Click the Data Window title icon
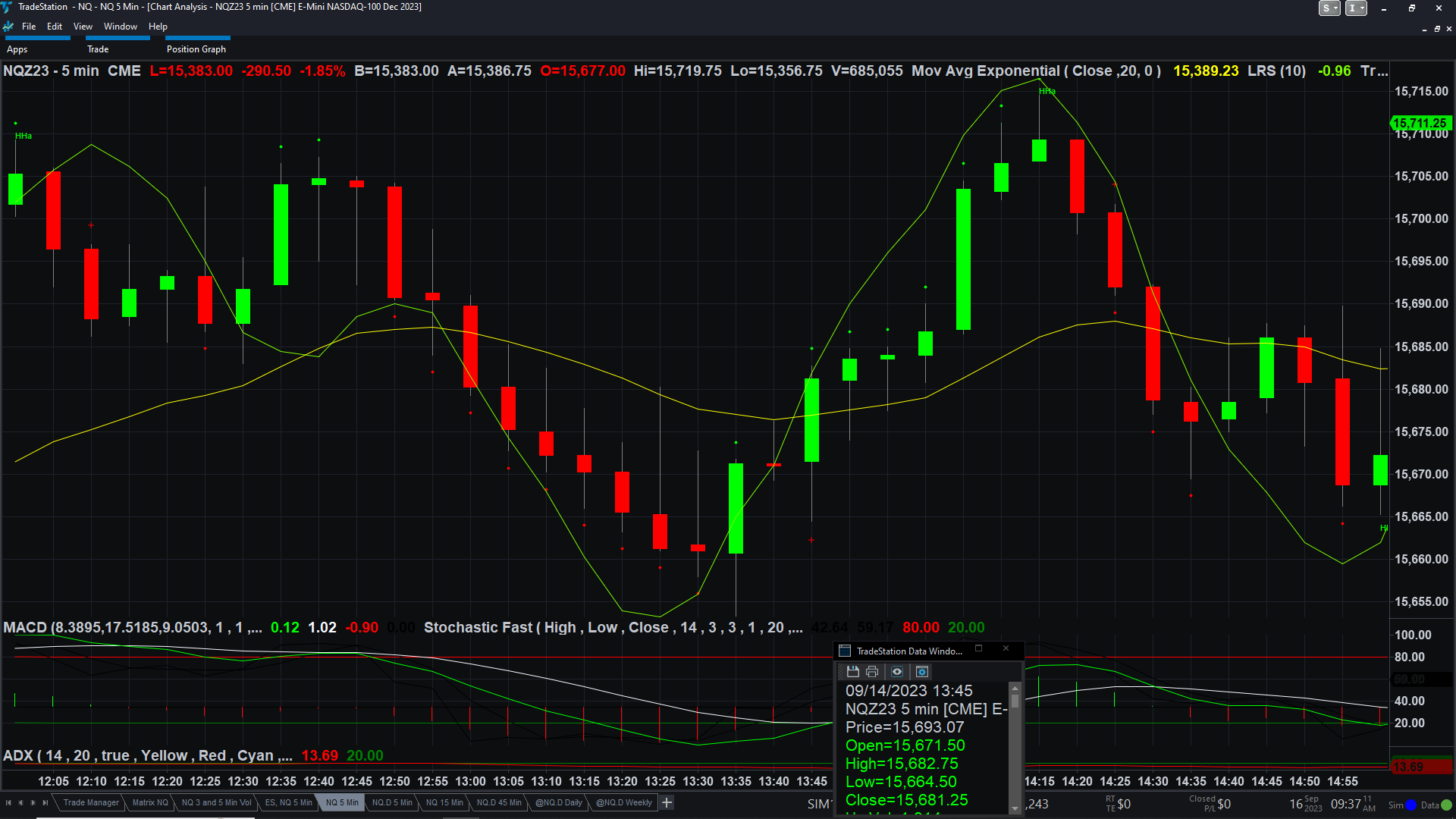The height and width of the screenshot is (819, 1456). point(845,651)
